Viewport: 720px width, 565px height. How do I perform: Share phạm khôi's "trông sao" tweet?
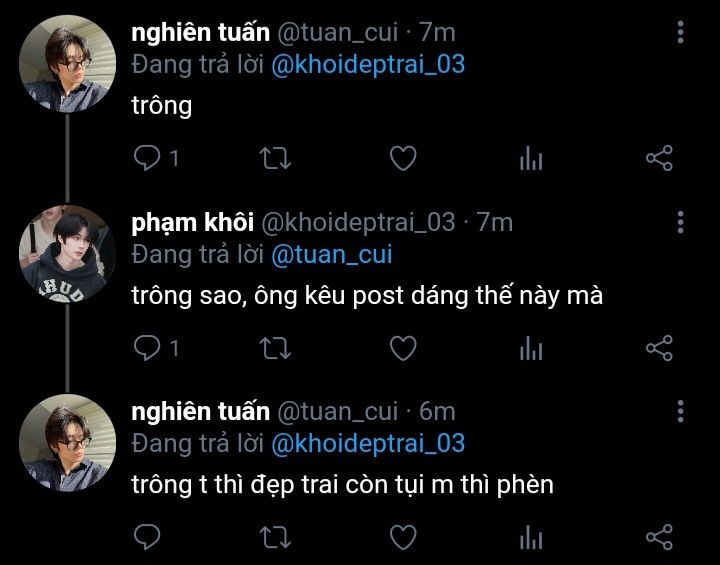pyautogui.click(x=659, y=348)
